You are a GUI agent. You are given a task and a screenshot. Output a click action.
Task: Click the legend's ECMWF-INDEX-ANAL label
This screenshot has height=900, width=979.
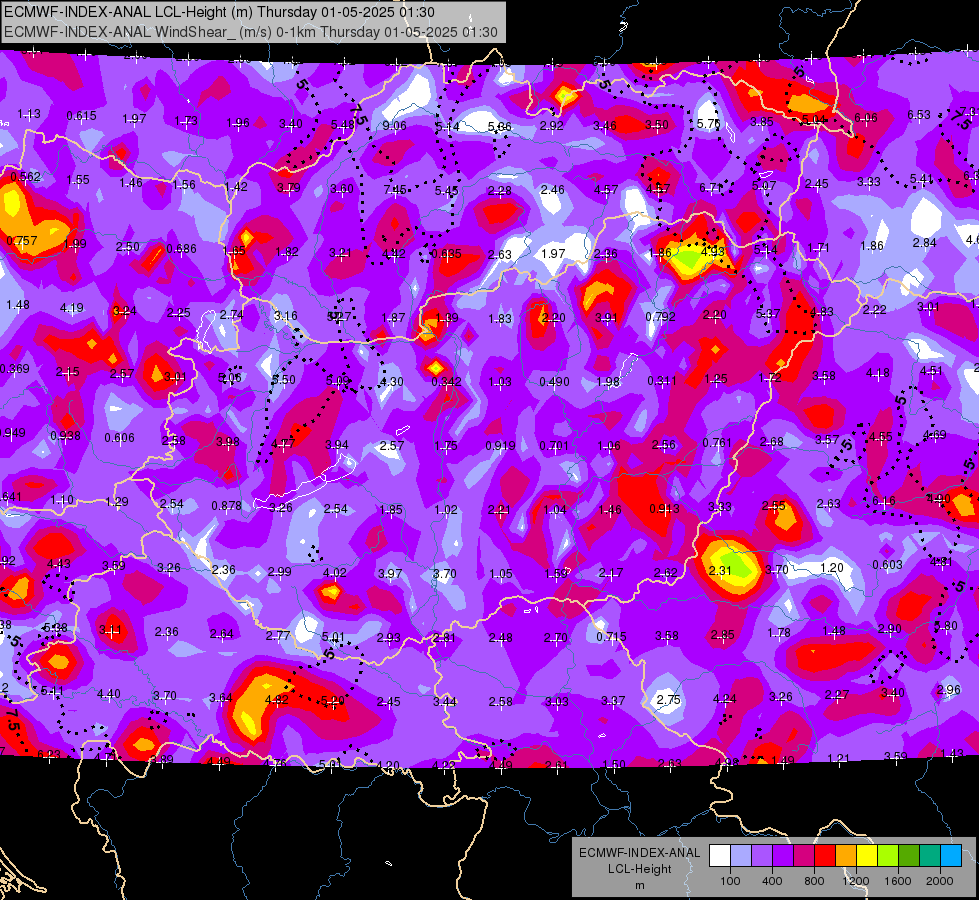639,853
